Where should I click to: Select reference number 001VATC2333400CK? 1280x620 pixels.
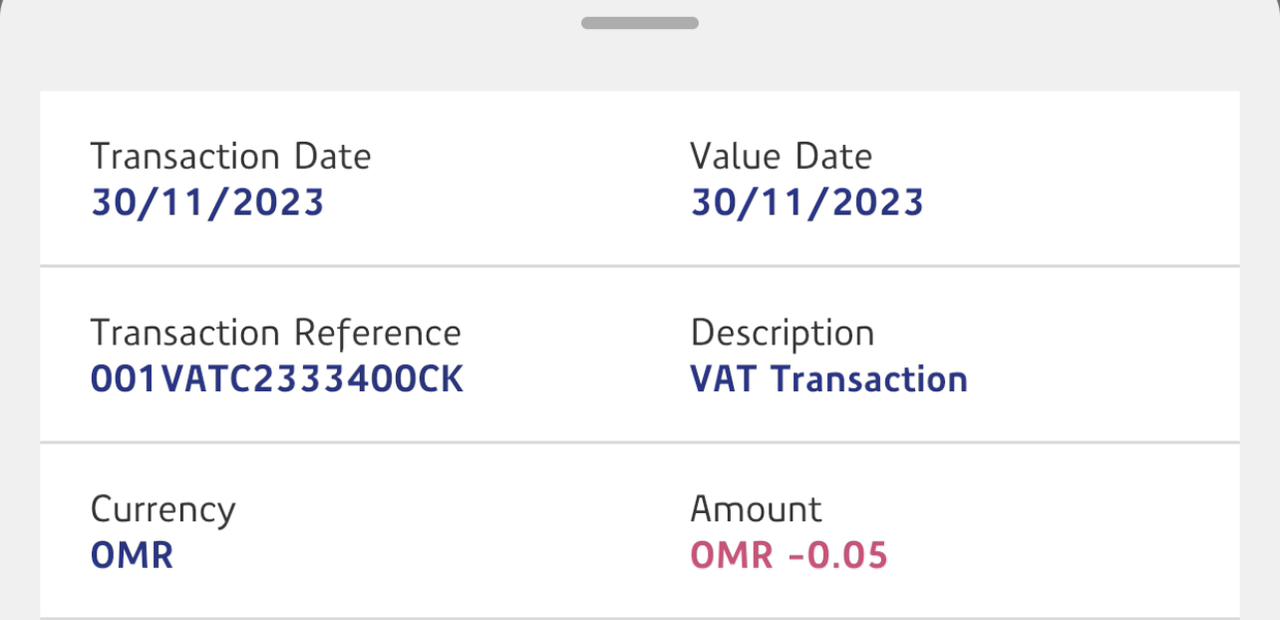coord(276,379)
